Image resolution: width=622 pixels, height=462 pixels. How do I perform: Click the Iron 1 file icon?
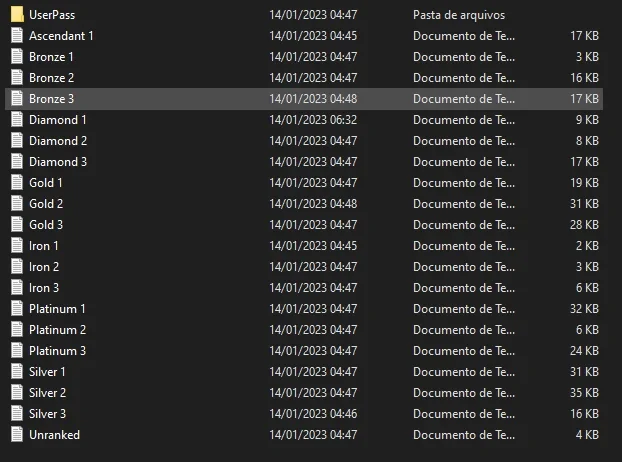point(17,245)
